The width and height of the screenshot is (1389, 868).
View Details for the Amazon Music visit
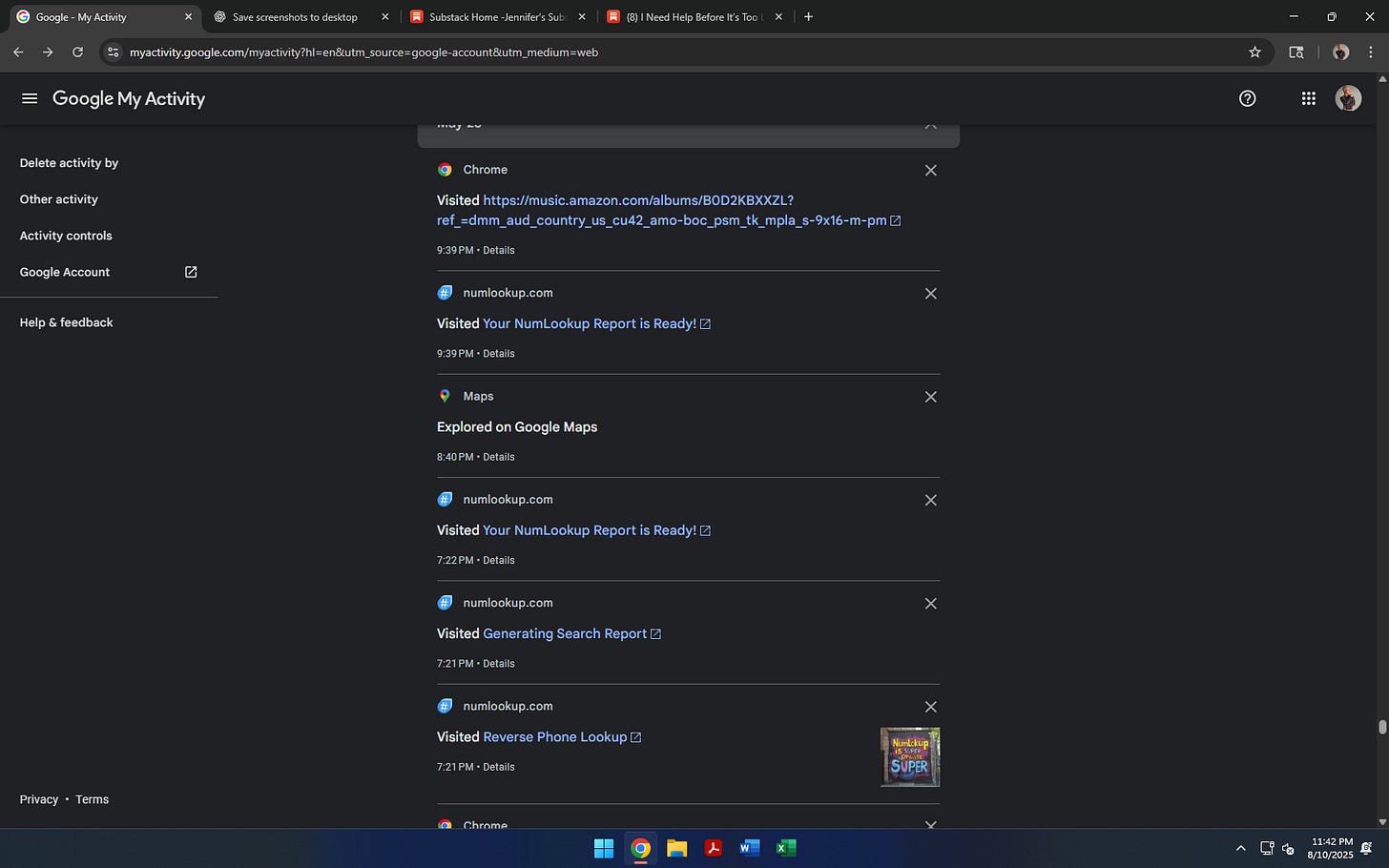[498, 250]
